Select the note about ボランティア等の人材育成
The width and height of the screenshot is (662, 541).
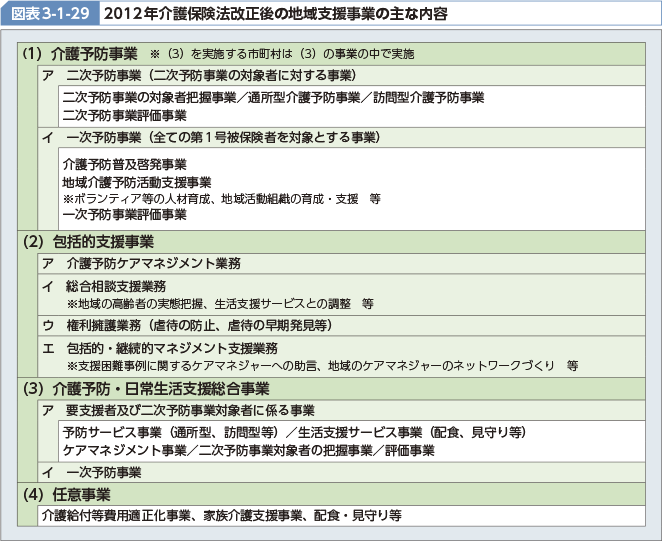(x=220, y=198)
